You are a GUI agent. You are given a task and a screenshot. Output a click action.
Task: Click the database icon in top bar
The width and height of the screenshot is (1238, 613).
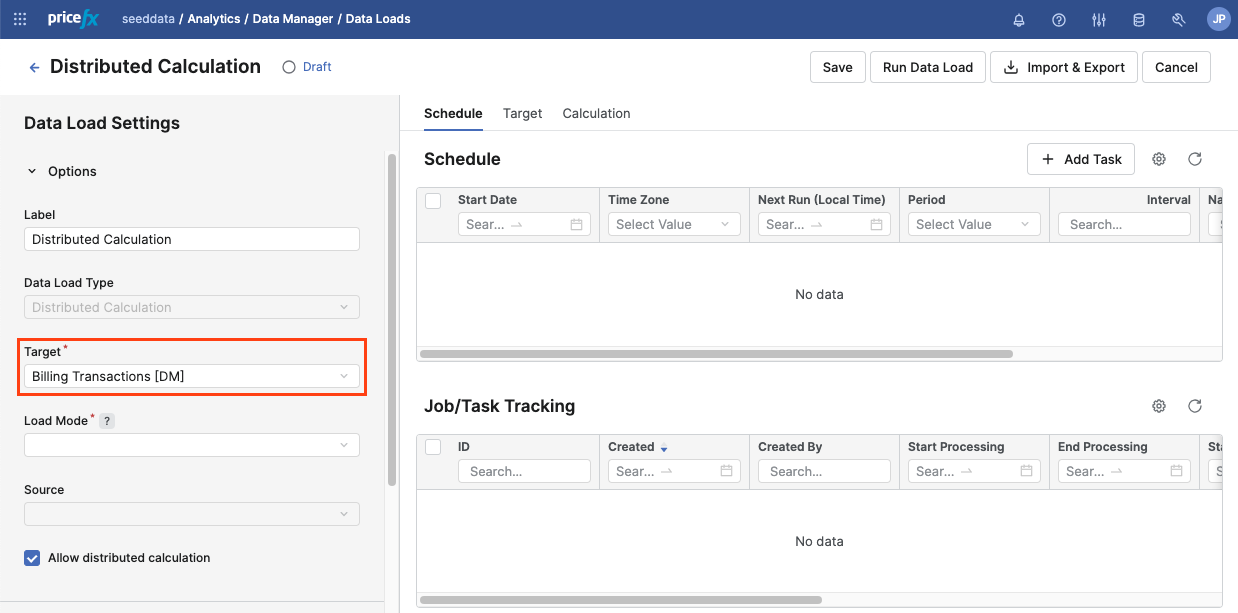pyautogui.click(x=1138, y=20)
